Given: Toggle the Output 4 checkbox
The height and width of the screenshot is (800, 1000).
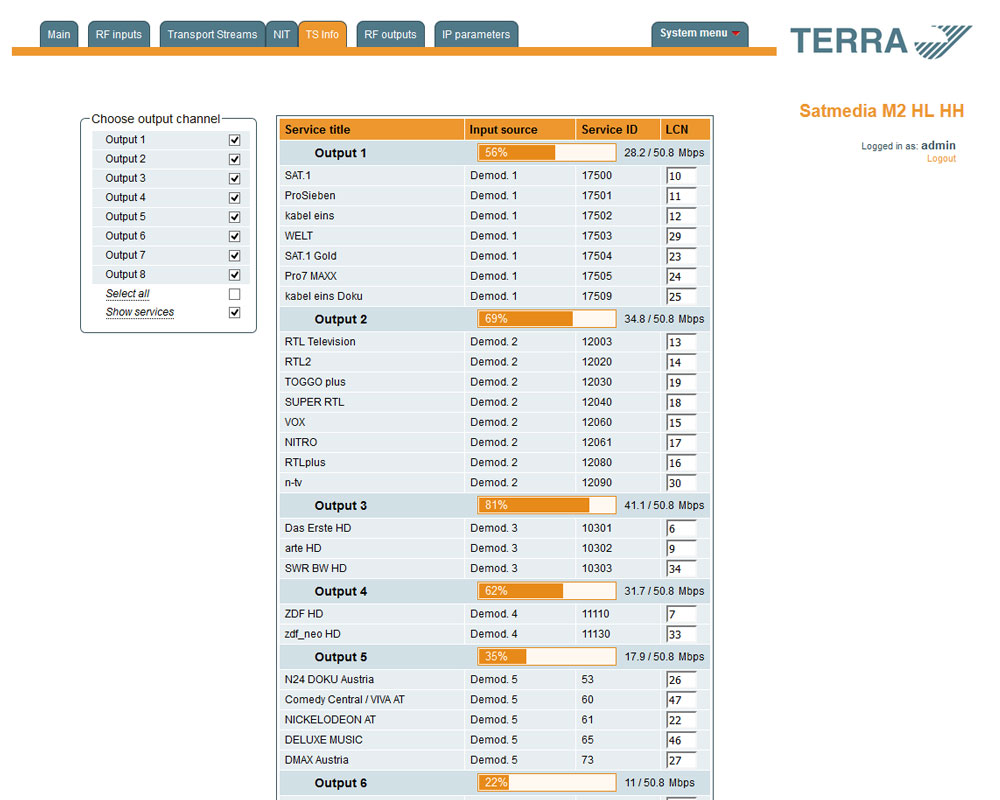Looking at the screenshot, I should coord(234,198).
